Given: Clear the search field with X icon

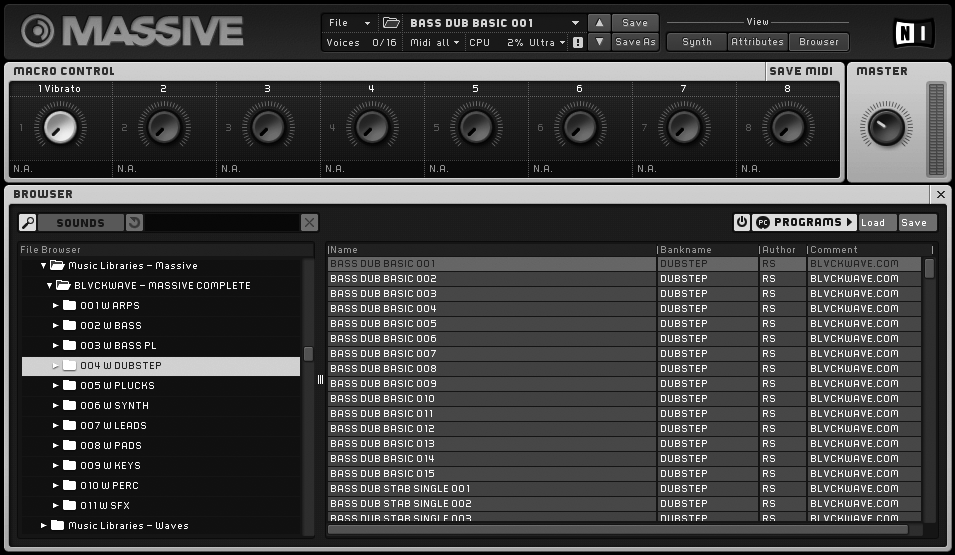Looking at the screenshot, I should point(310,223).
